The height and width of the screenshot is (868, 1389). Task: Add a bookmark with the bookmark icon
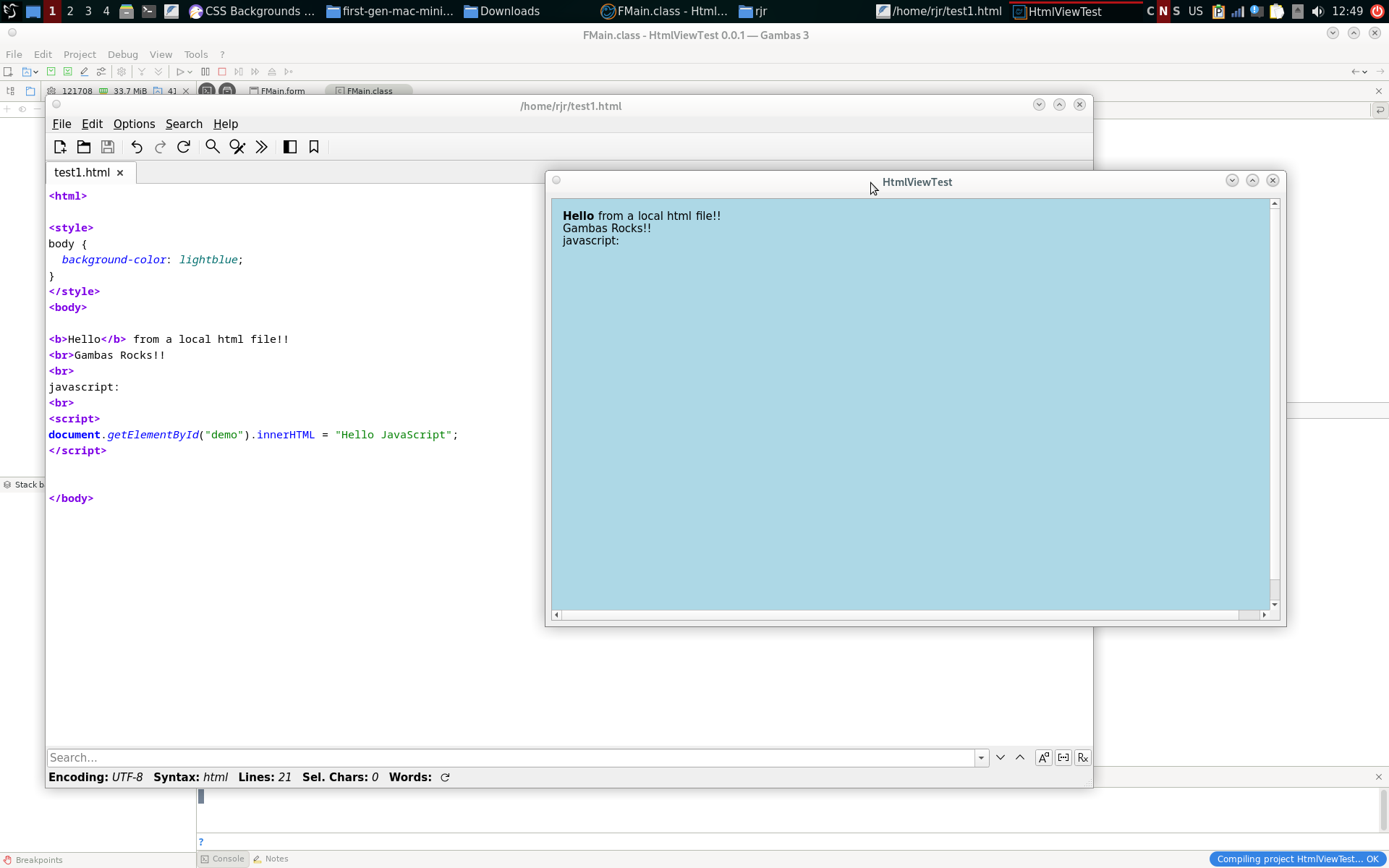[x=314, y=147]
